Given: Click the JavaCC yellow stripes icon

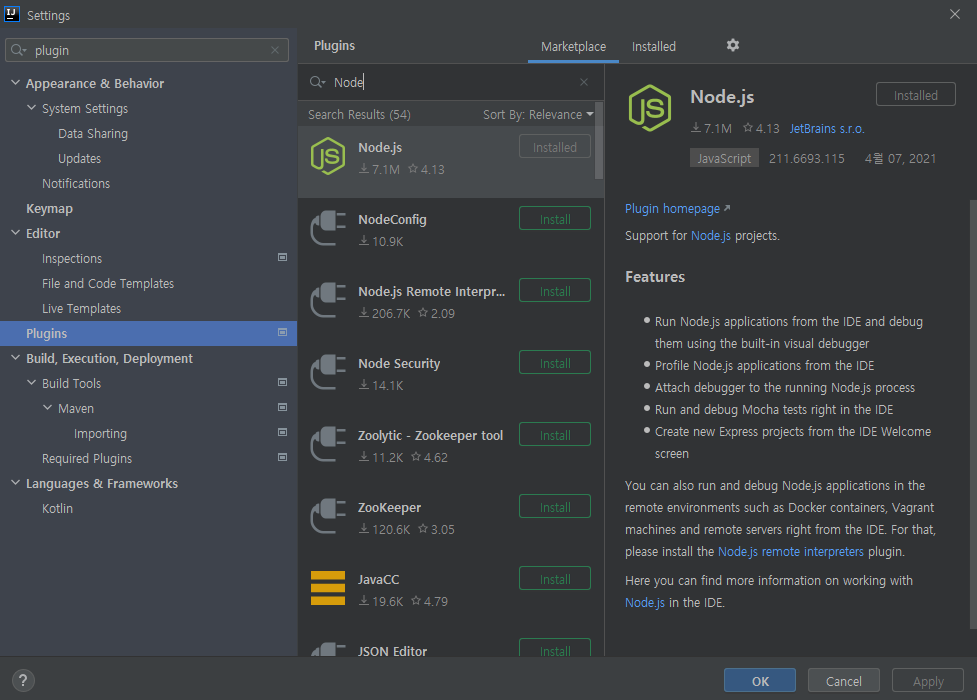Looking at the screenshot, I should [328, 588].
